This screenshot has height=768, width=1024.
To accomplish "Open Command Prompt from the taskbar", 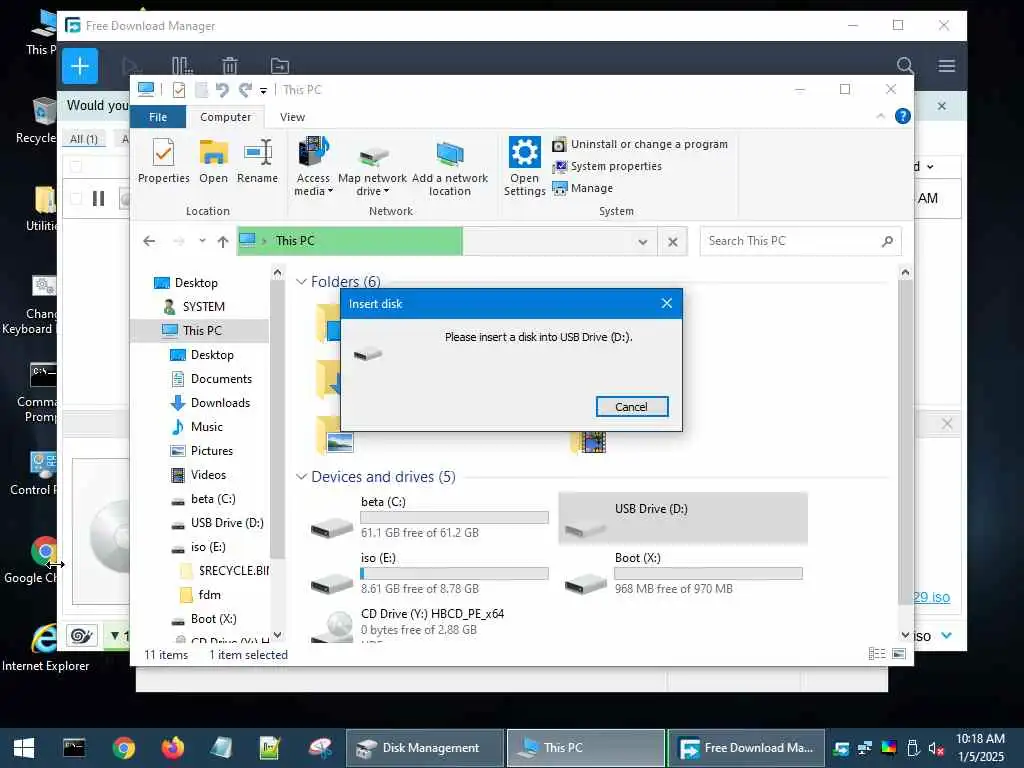I will coord(74,748).
